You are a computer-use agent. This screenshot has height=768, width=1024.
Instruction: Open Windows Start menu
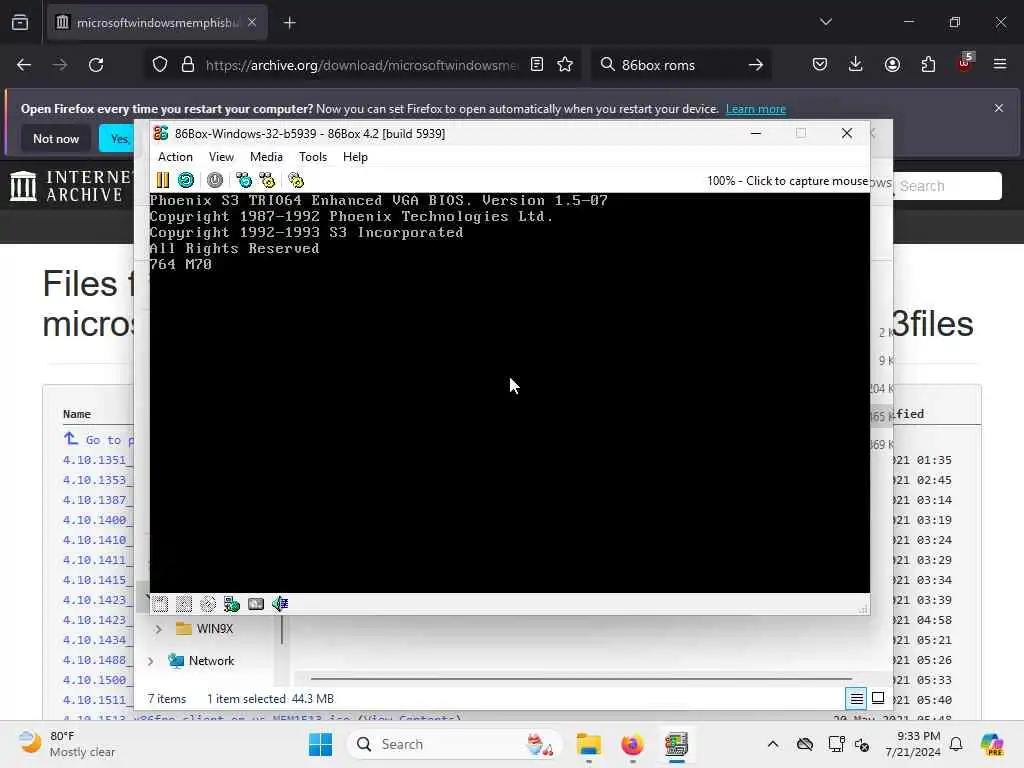point(320,744)
